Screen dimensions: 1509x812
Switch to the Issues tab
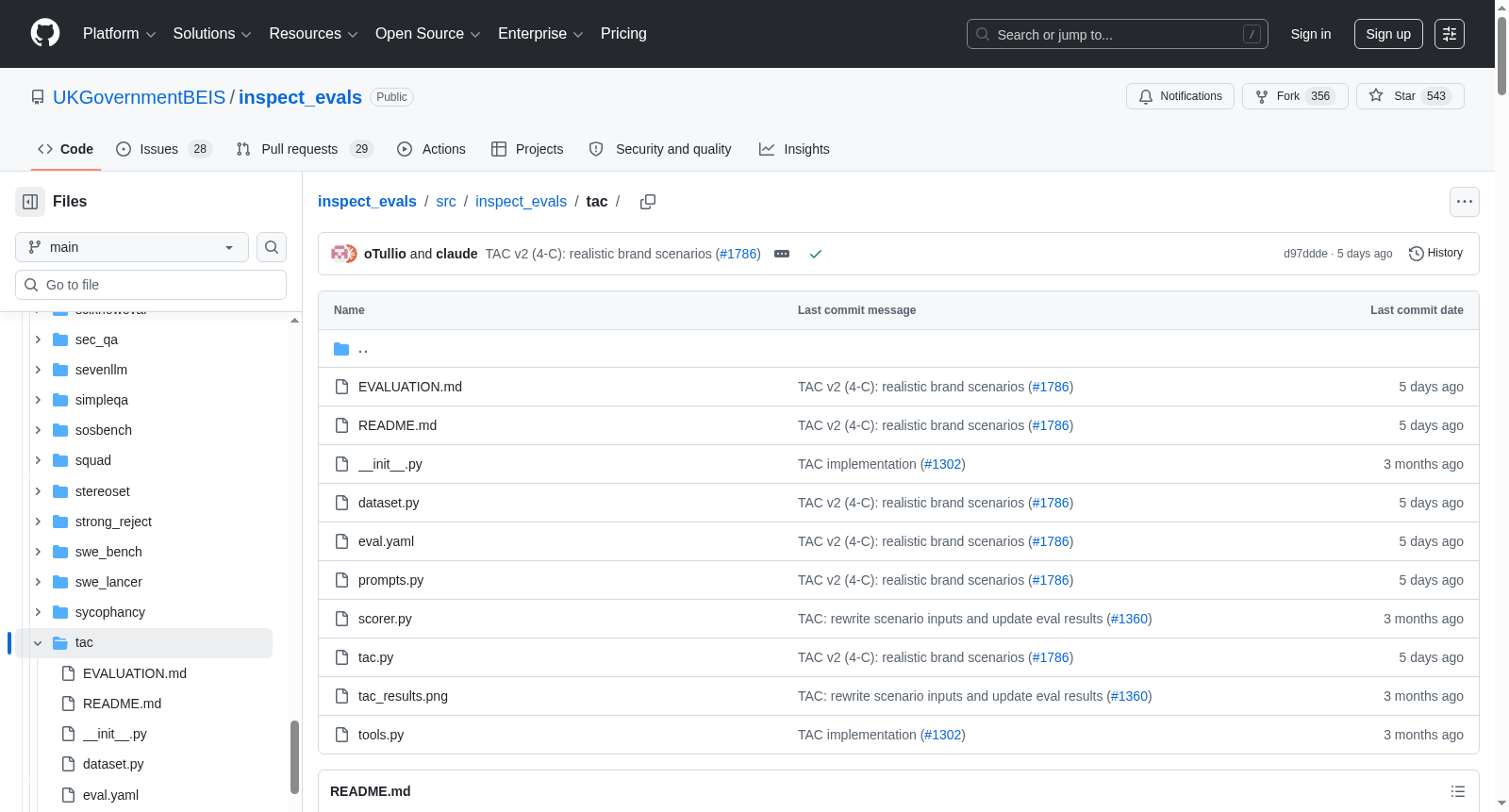pos(164,149)
